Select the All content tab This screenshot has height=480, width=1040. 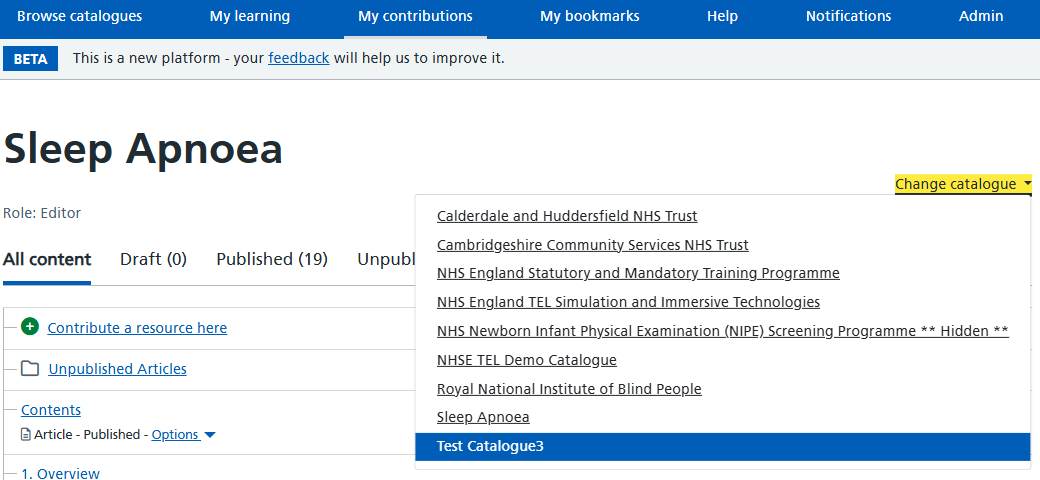point(47,259)
